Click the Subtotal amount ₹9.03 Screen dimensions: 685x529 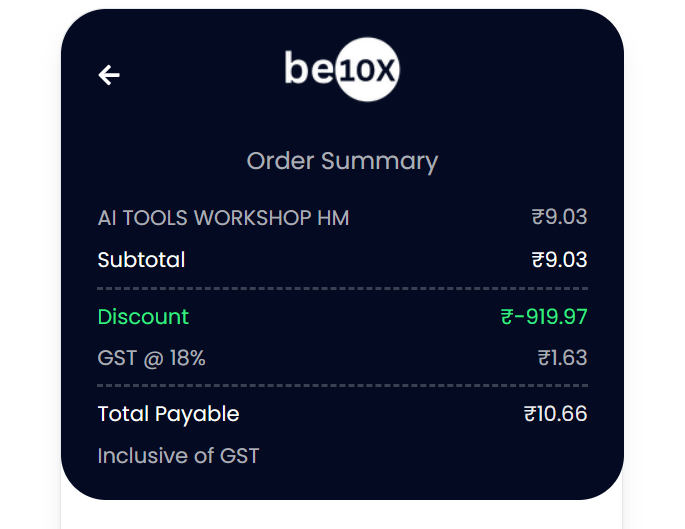[x=559, y=259]
